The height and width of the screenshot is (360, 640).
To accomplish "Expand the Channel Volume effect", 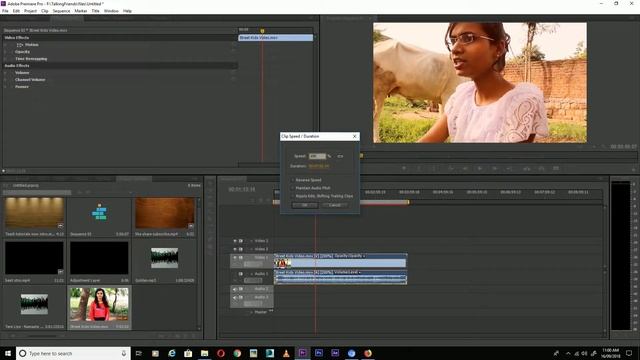I will pos(6,80).
